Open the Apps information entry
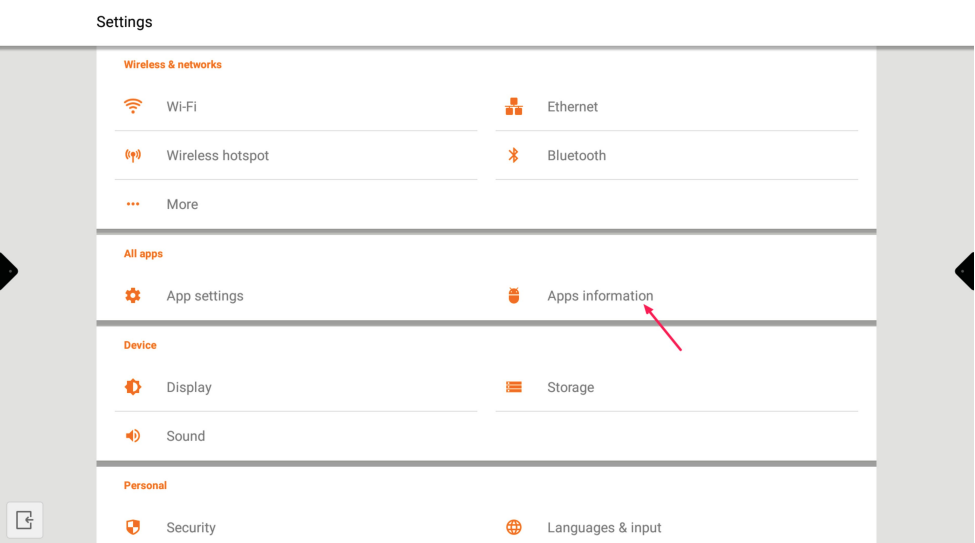The height and width of the screenshot is (543, 975). (600, 296)
